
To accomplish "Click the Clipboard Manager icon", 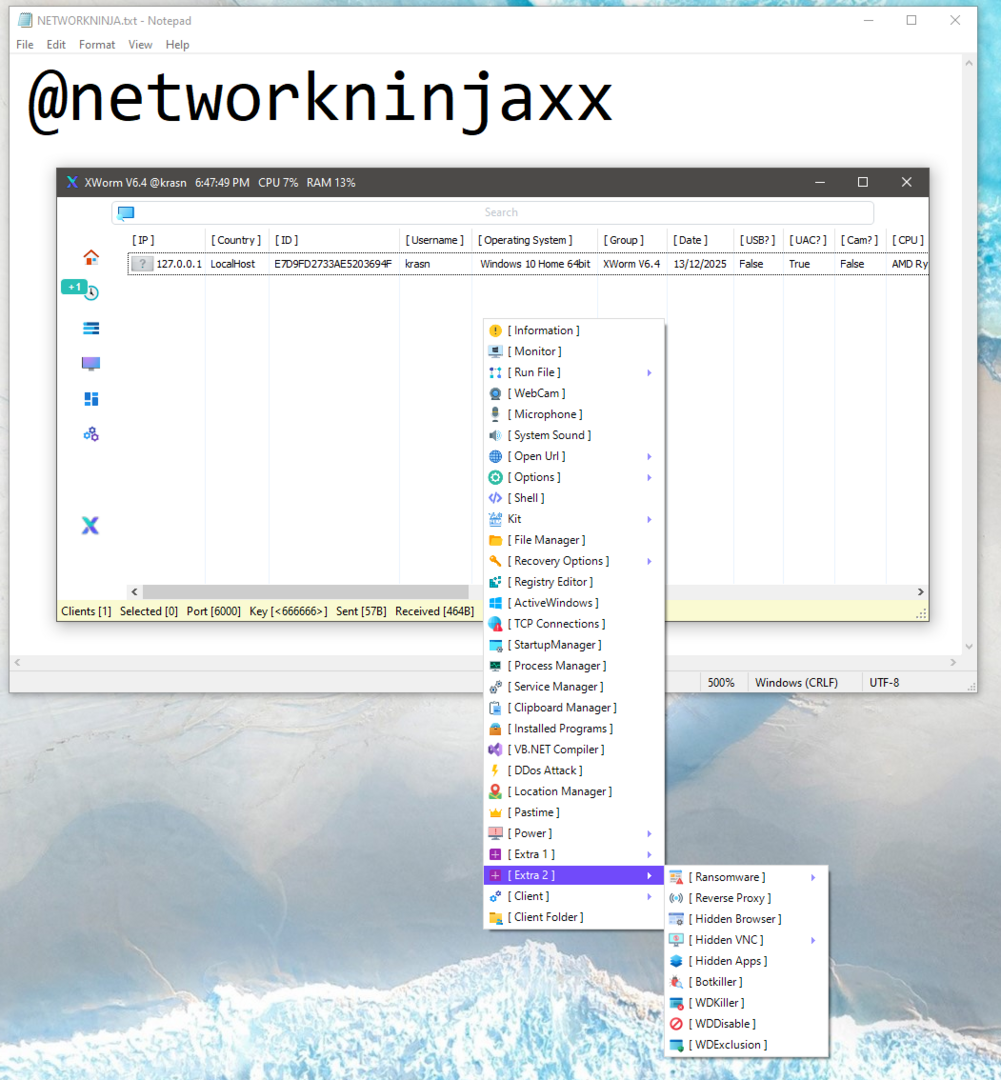I will (495, 708).
